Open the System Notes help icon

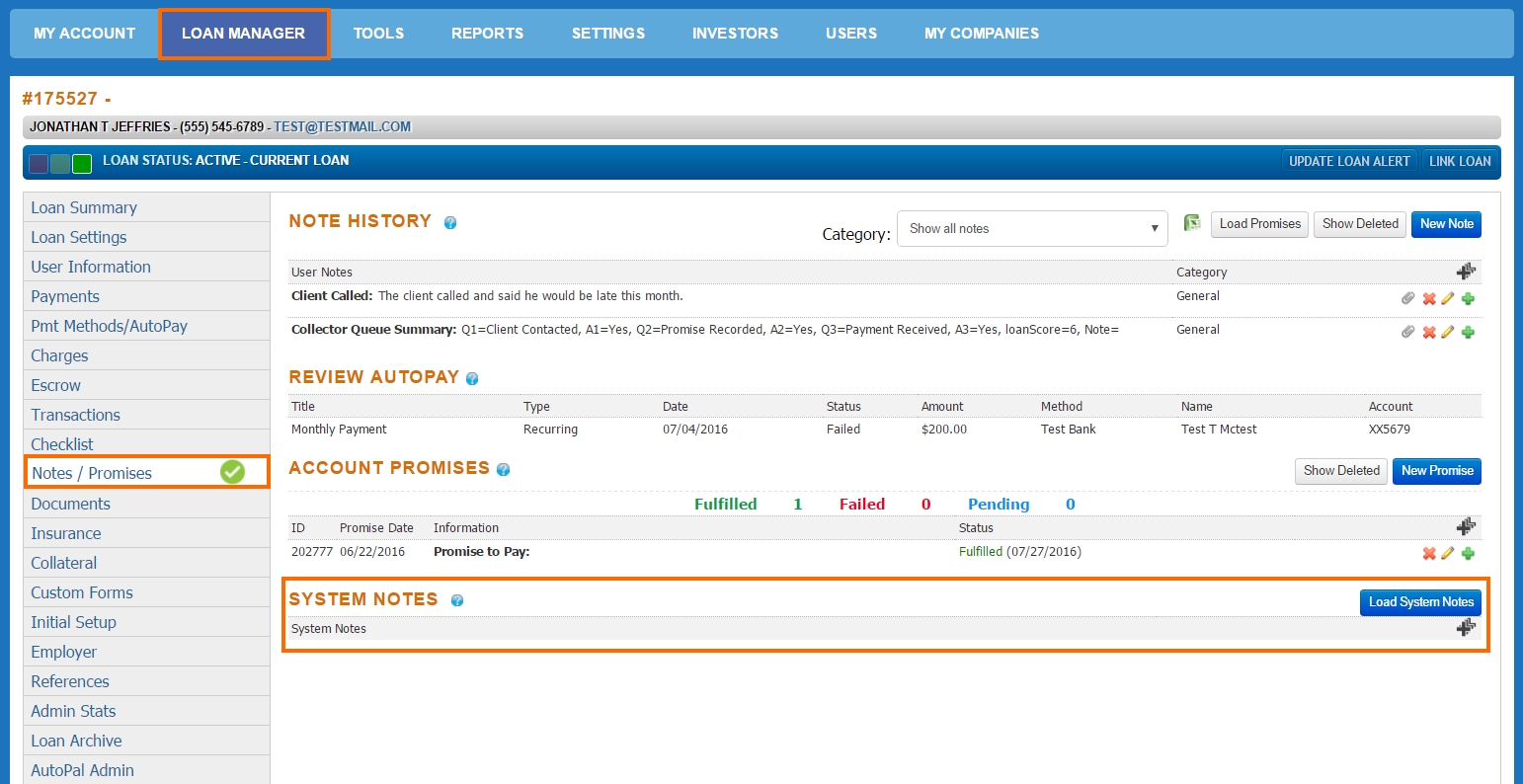point(457,600)
